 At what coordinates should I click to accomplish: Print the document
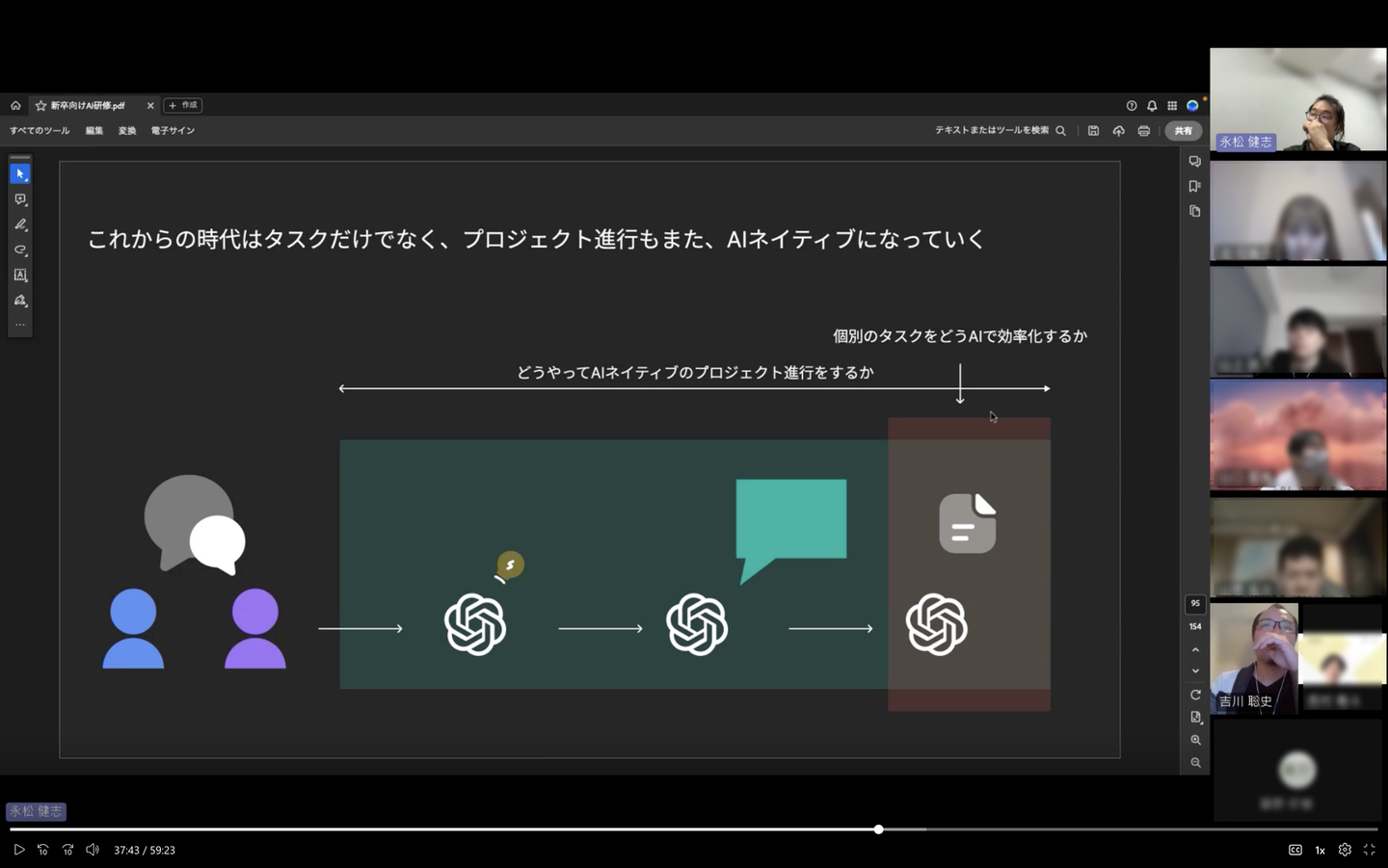pos(1144,131)
